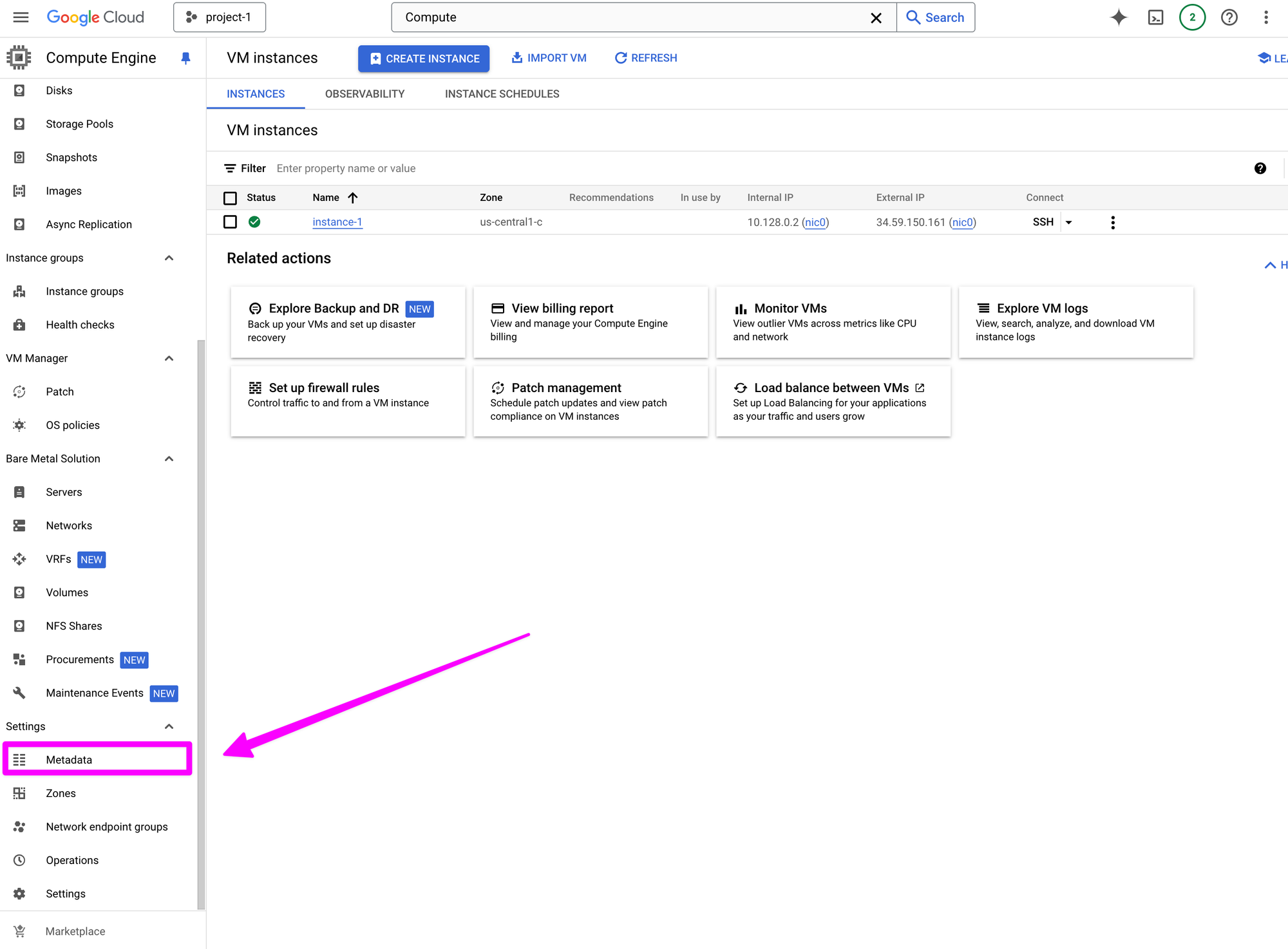Open notifications badge showing 2

[1192, 17]
